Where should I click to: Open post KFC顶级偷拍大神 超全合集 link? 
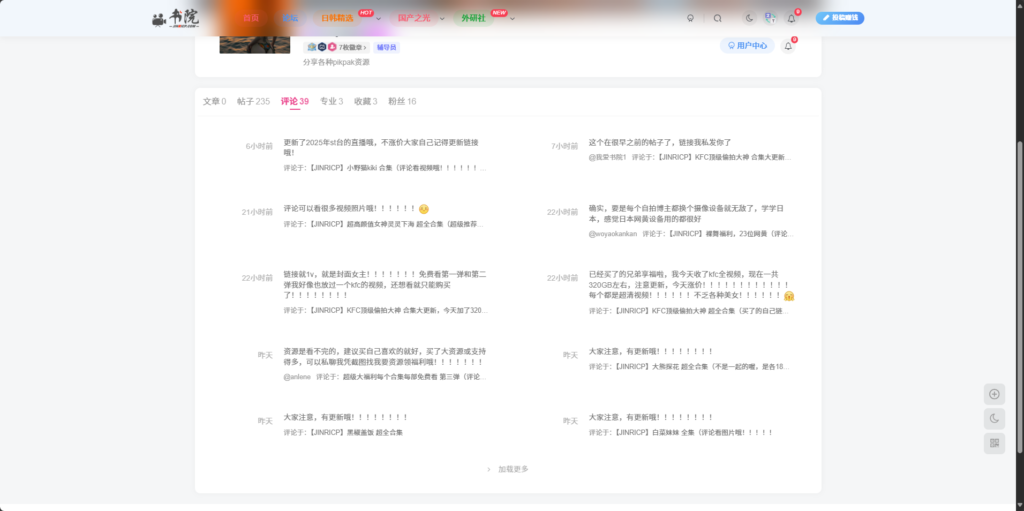pyautogui.click(x=703, y=311)
